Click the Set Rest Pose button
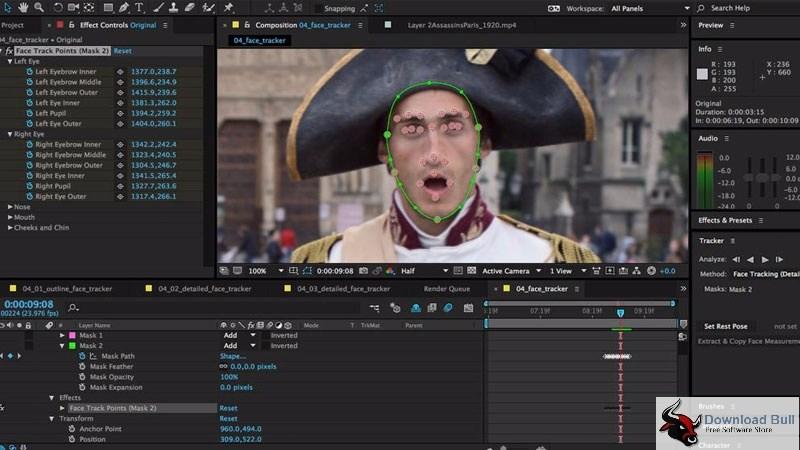 coord(726,326)
